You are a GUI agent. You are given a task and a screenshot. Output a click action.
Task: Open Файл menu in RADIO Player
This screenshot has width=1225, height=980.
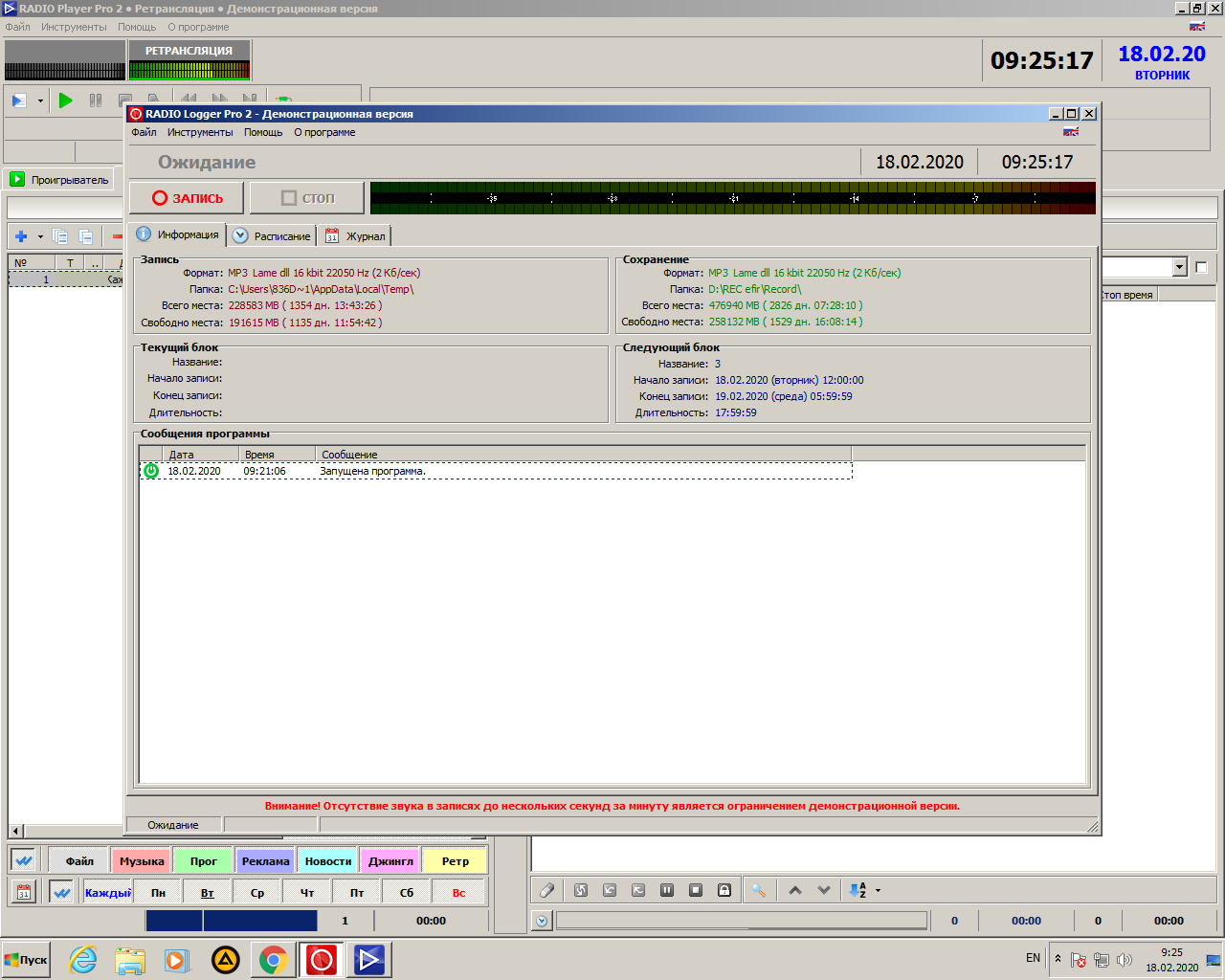click(17, 27)
